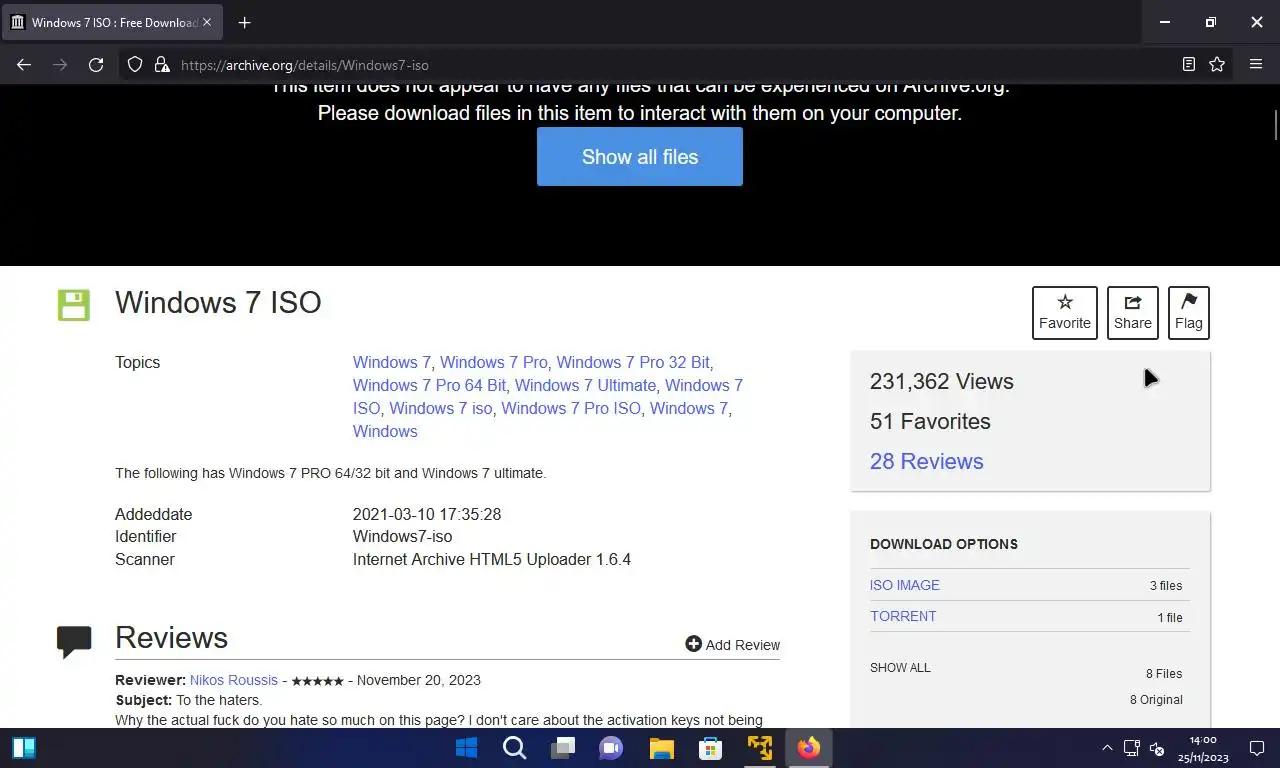Viewport: 1280px width, 768px height.
Task: Select the 231,362 Views text
Action: tap(942, 381)
